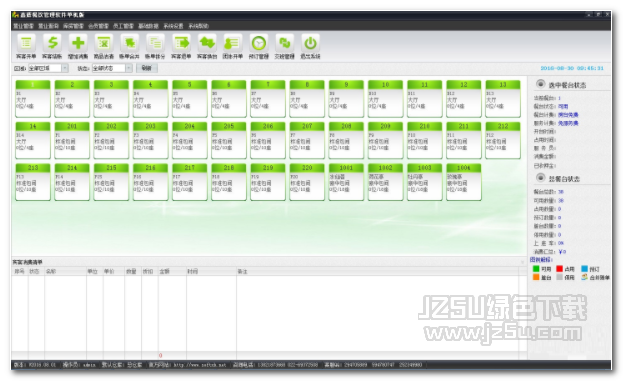623x381 pixels.
Task: Open shift handover management icon
Action: (284, 43)
